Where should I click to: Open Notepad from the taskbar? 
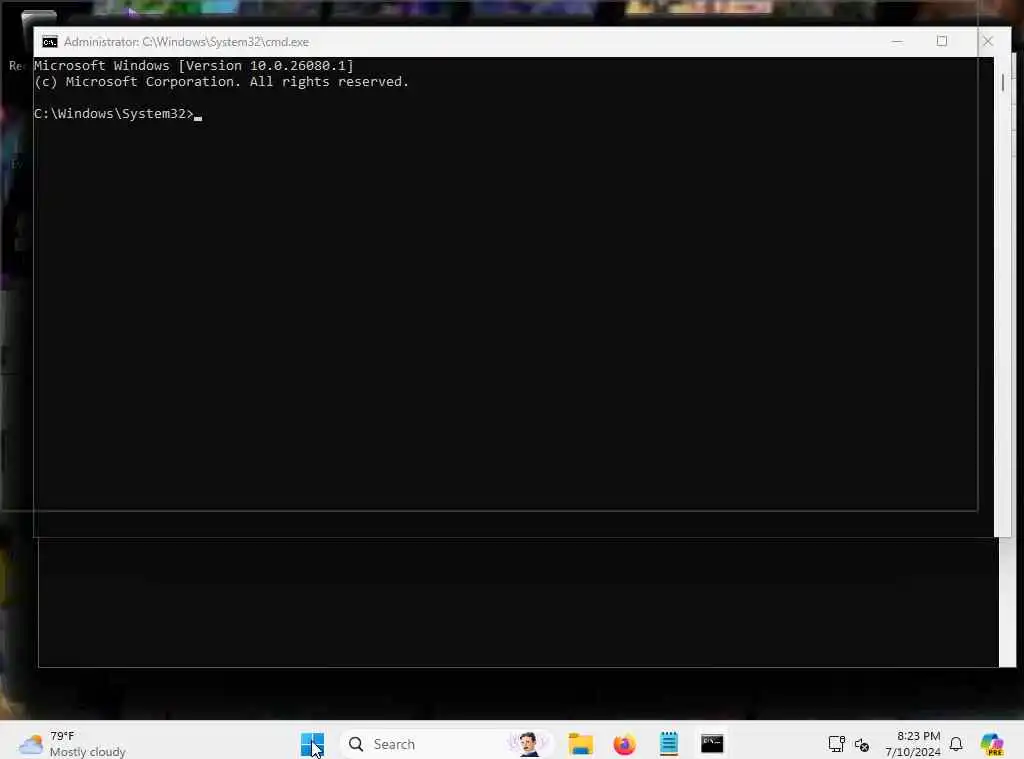(x=669, y=744)
